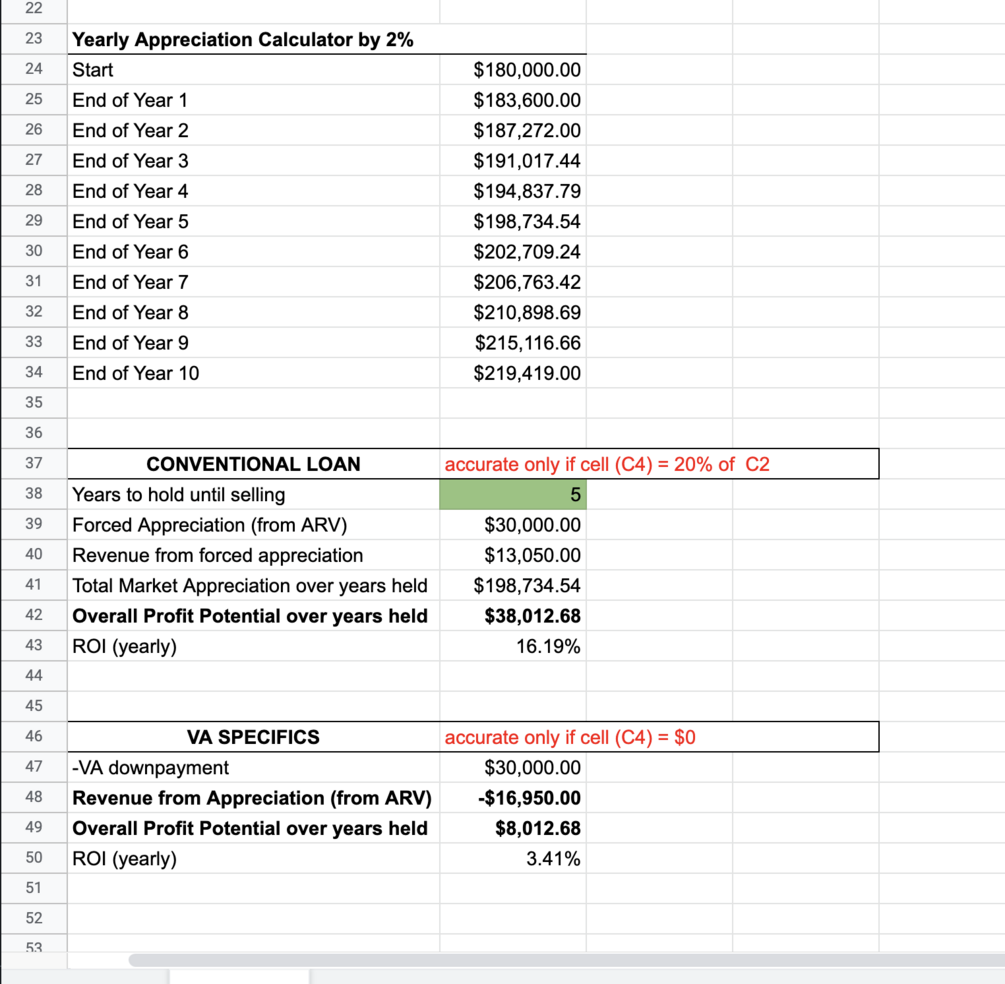
Task: Select the End of Year 2 label
Action: pyautogui.click(x=130, y=130)
